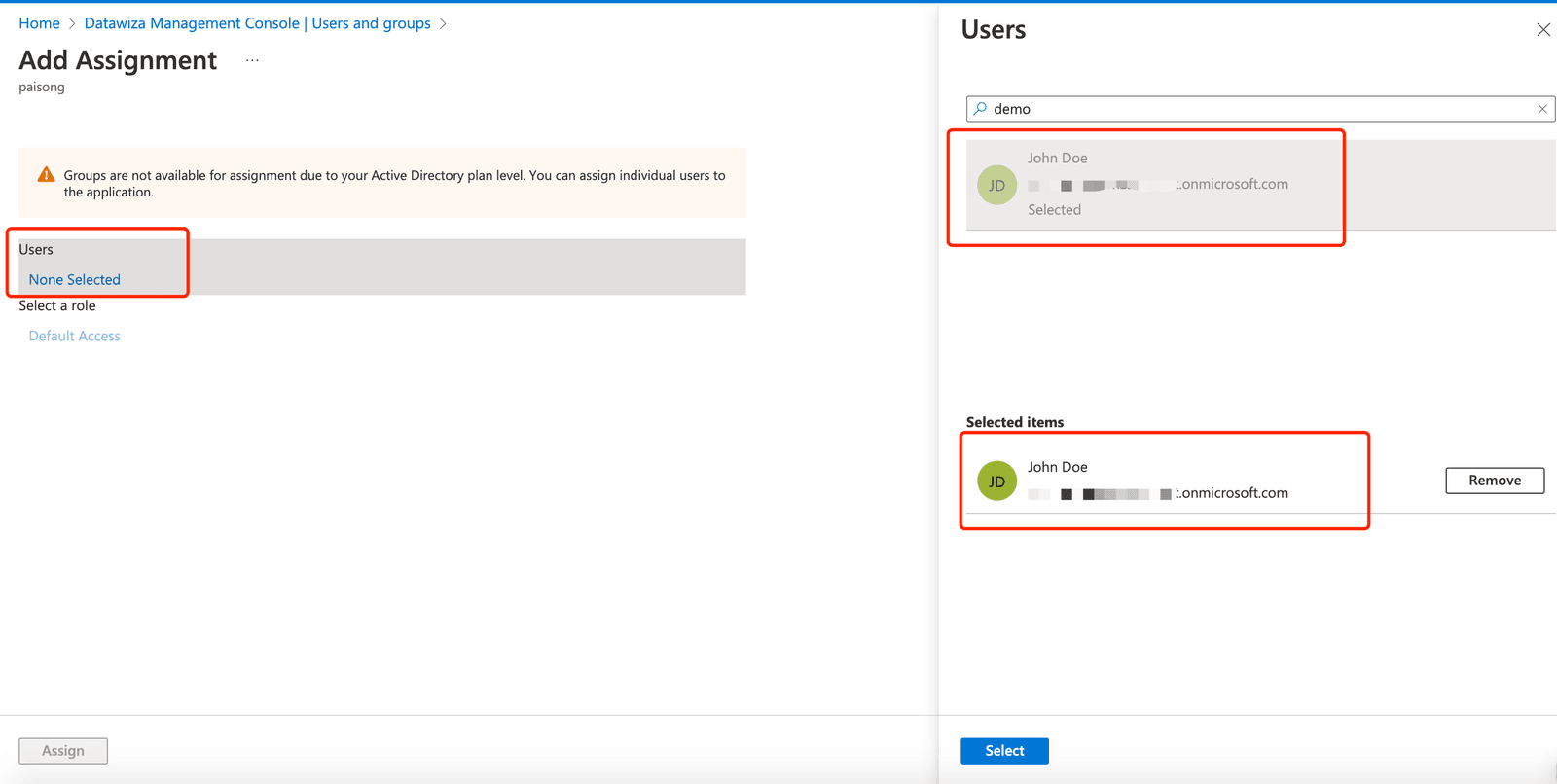Click the paisong subtitle text
This screenshot has height=784, width=1557.
tap(42, 88)
